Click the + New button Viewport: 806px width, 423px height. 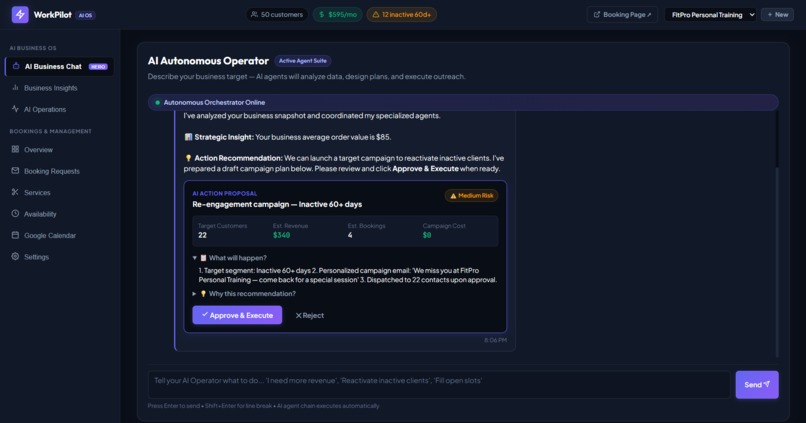[777, 14]
